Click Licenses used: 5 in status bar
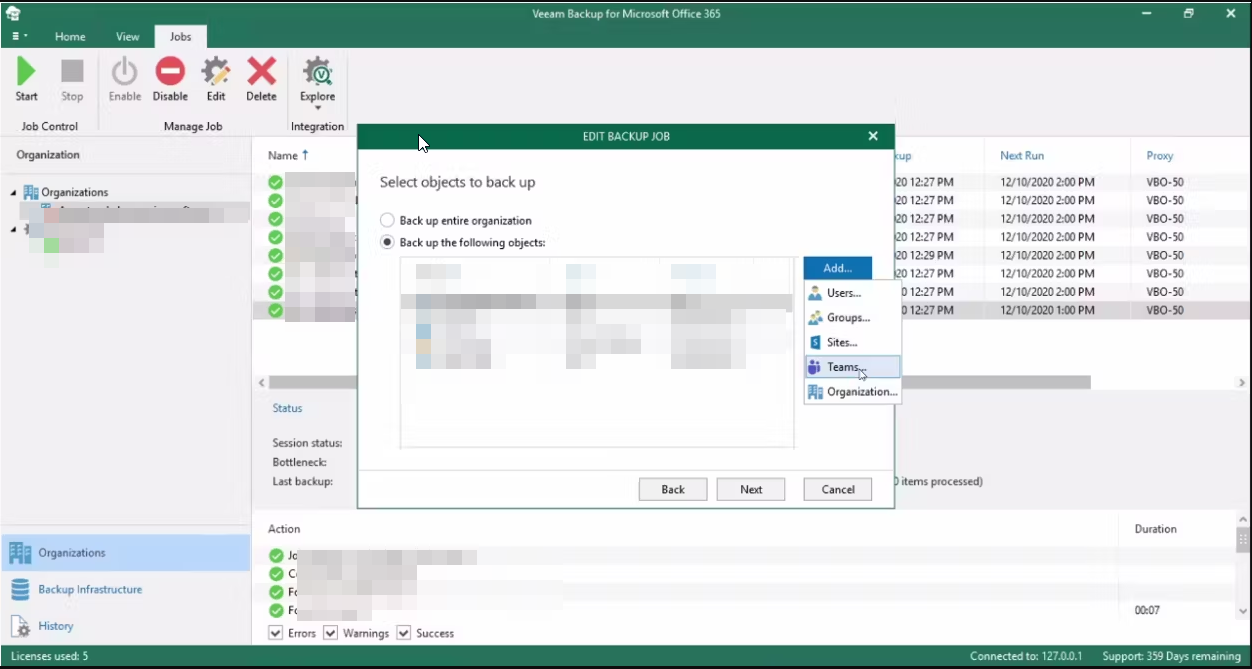The width and height of the screenshot is (1252, 669). (49, 656)
